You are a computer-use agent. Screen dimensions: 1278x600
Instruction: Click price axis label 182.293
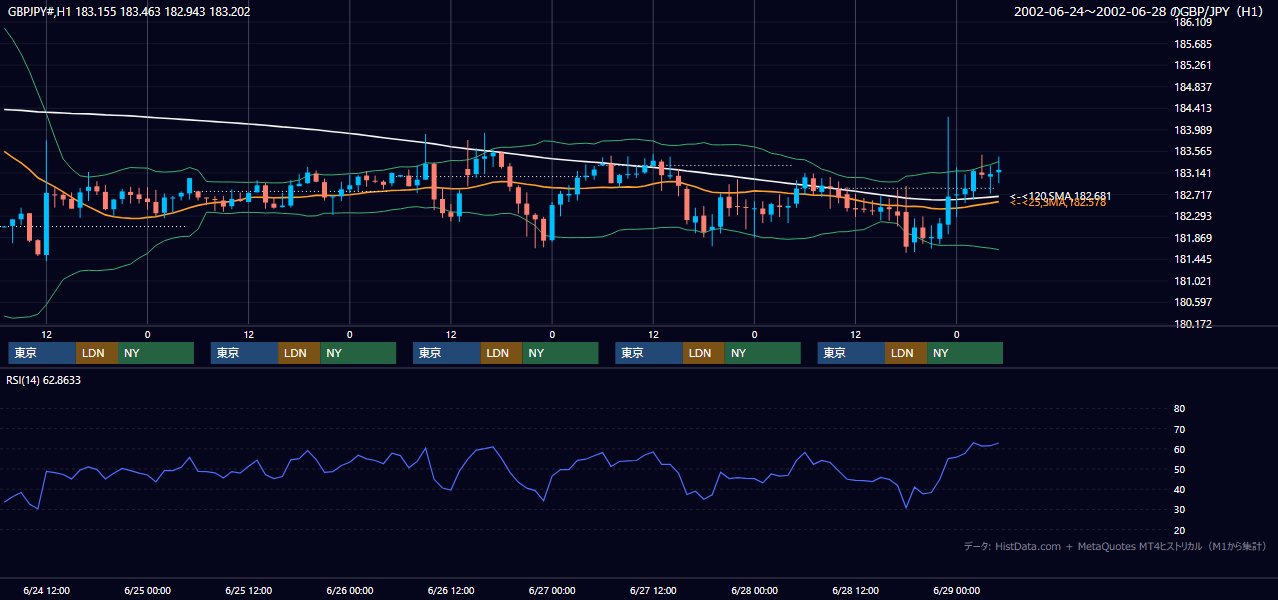pos(1193,216)
